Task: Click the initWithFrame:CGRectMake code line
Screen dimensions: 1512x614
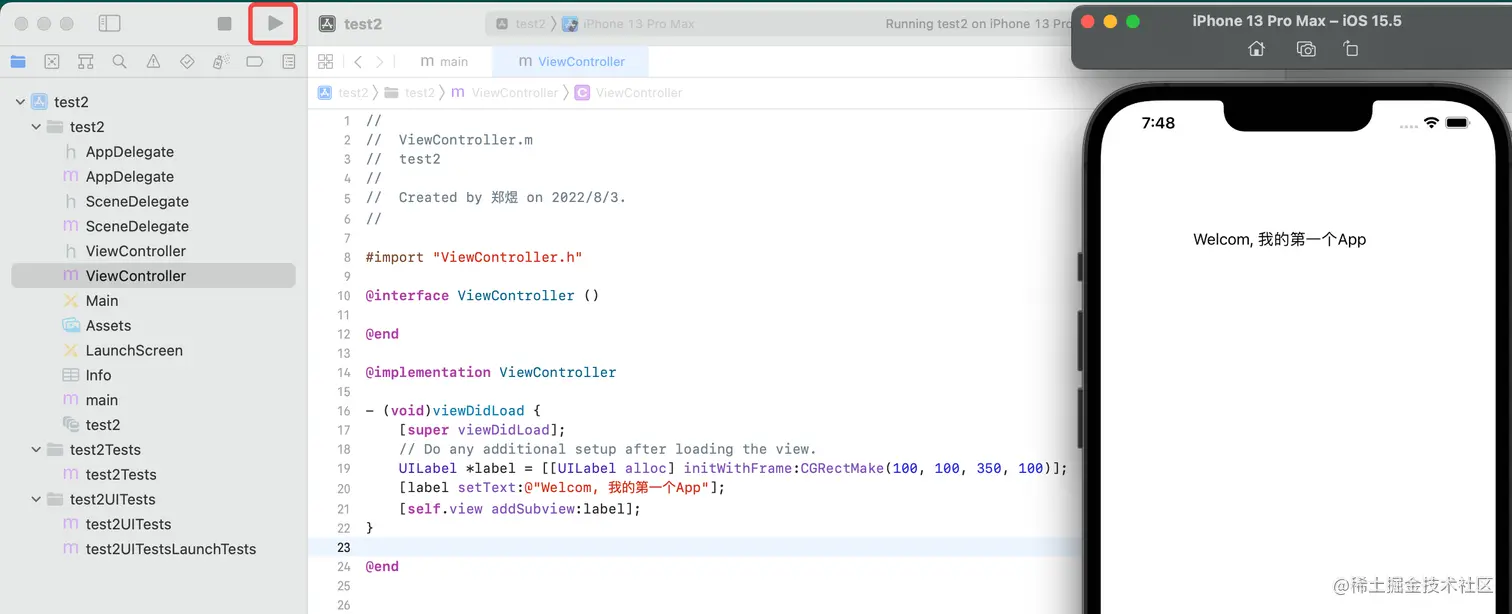Action: click(x=733, y=468)
